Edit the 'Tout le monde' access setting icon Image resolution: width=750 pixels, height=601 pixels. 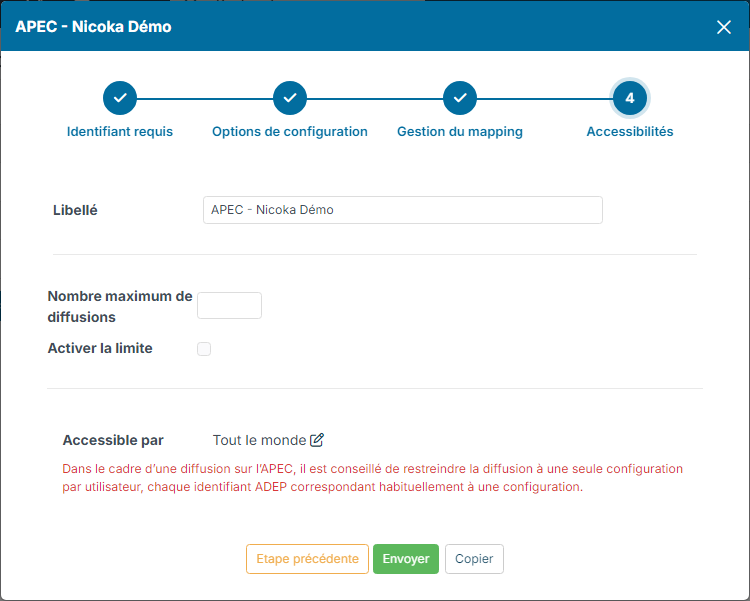317,440
